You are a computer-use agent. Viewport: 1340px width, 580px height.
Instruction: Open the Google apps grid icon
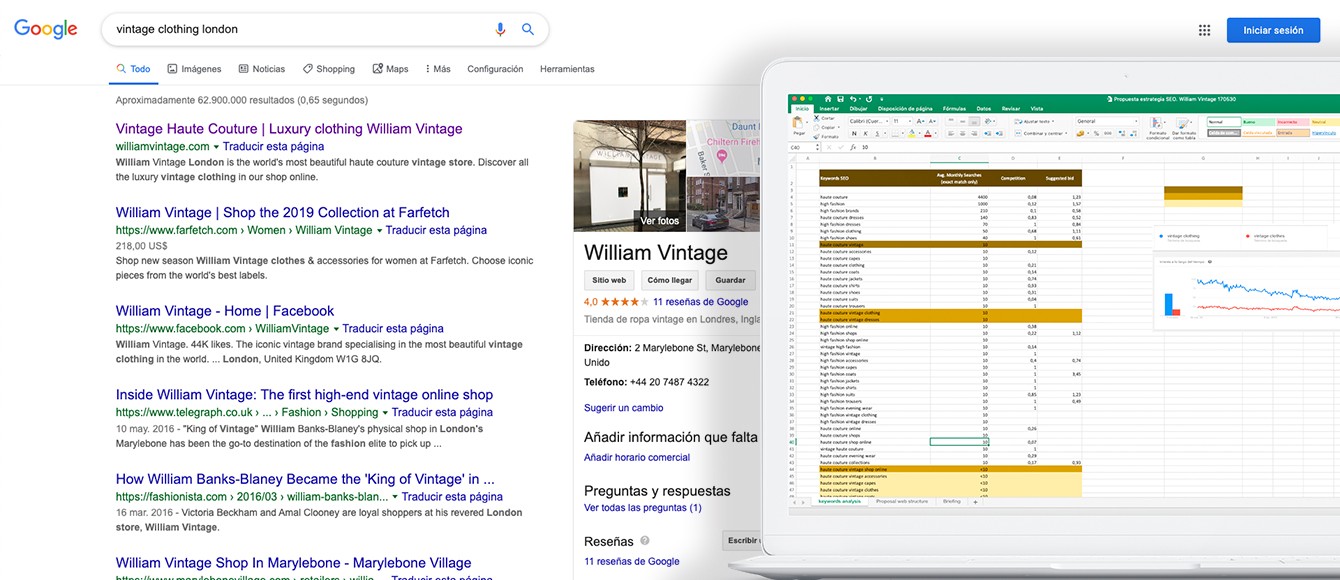(1205, 31)
